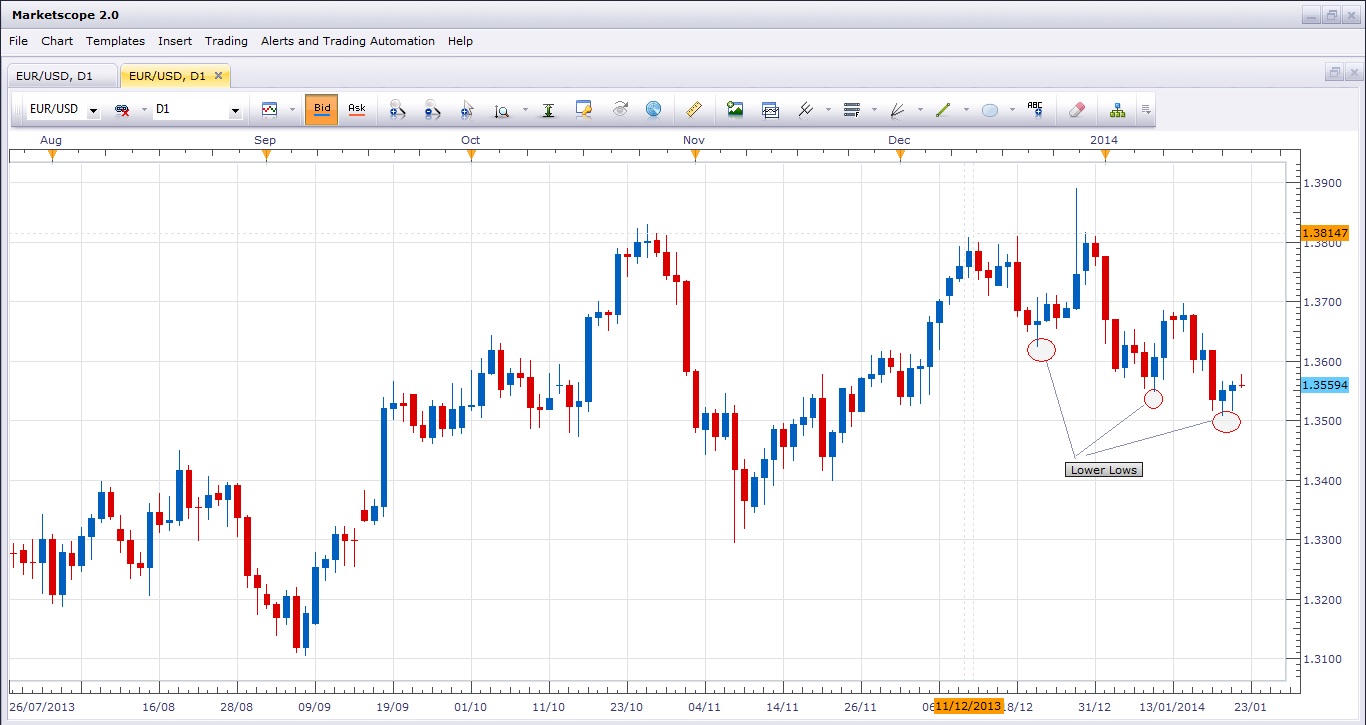Click the chart window snapshot icon
The height and width of the screenshot is (725, 1366).
click(770, 109)
